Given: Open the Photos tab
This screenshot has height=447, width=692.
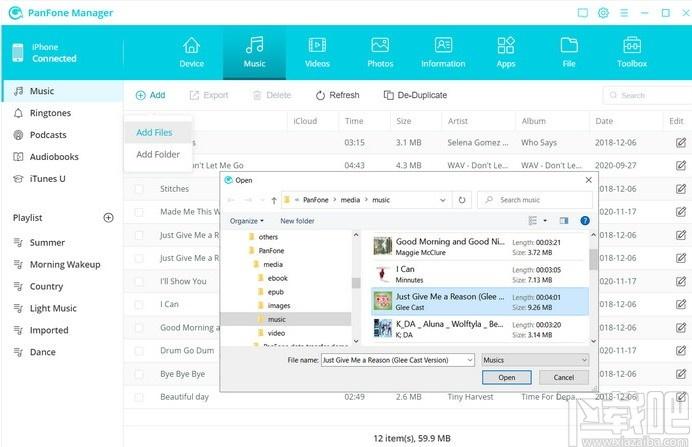Looking at the screenshot, I should click(x=380, y=52).
